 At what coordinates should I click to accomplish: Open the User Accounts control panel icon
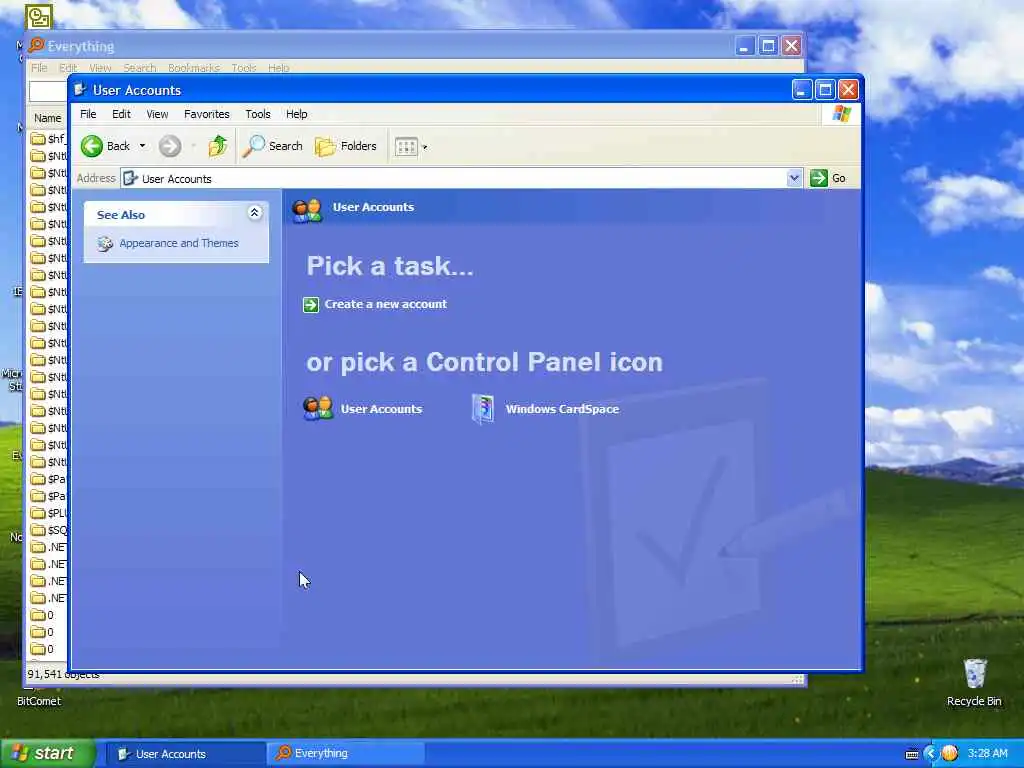tap(318, 409)
